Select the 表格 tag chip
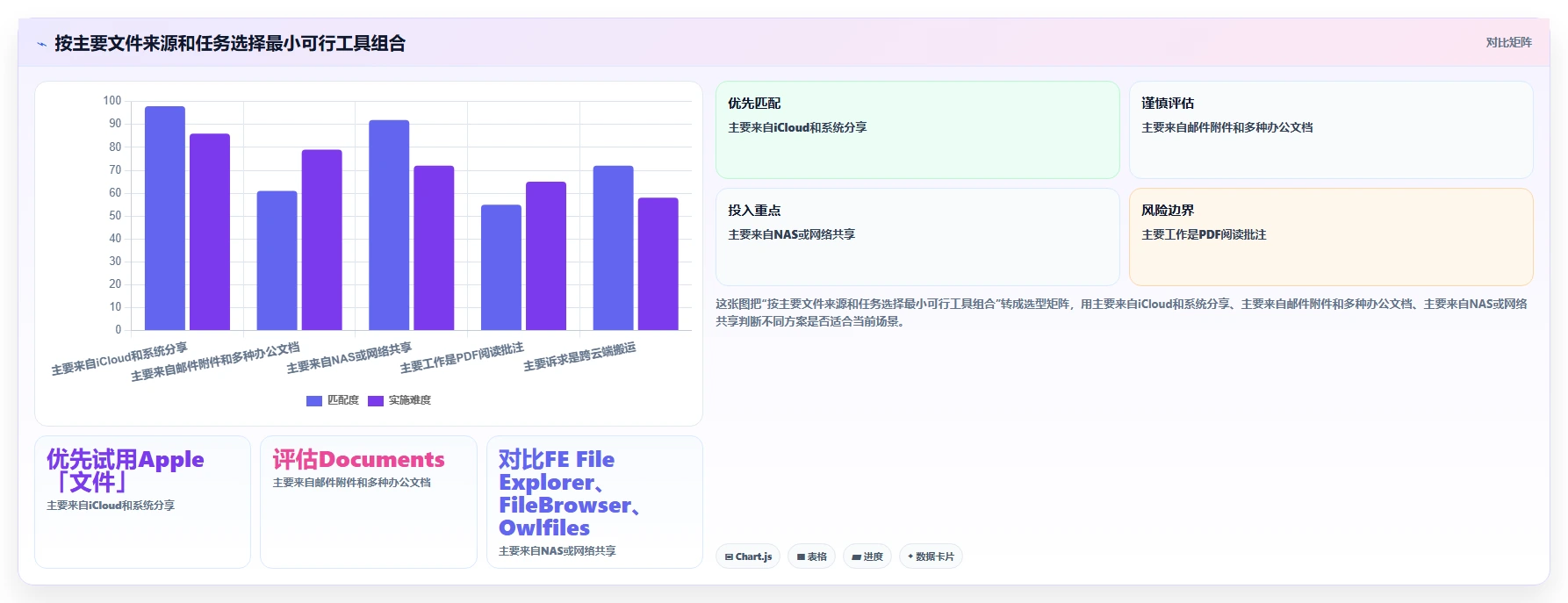 coord(811,556)
